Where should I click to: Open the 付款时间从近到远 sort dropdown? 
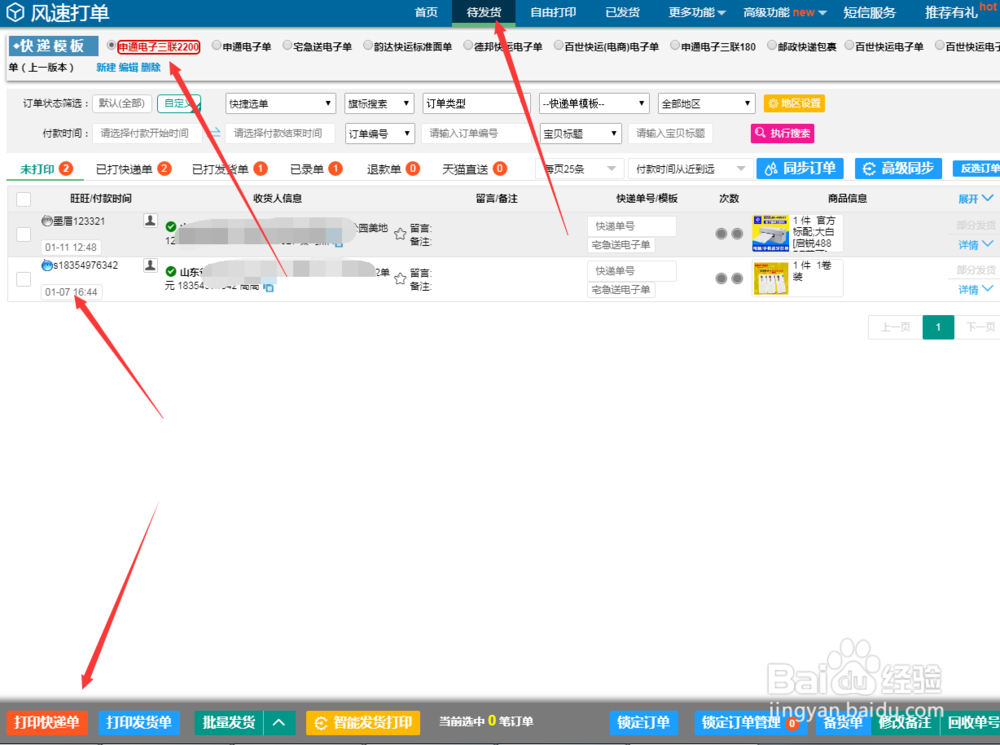tap(689, 169)
